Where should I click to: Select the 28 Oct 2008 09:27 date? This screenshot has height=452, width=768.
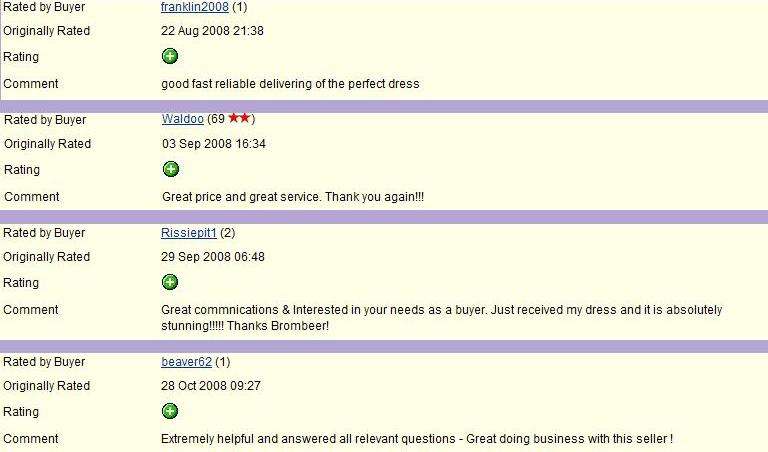[211, 386]
